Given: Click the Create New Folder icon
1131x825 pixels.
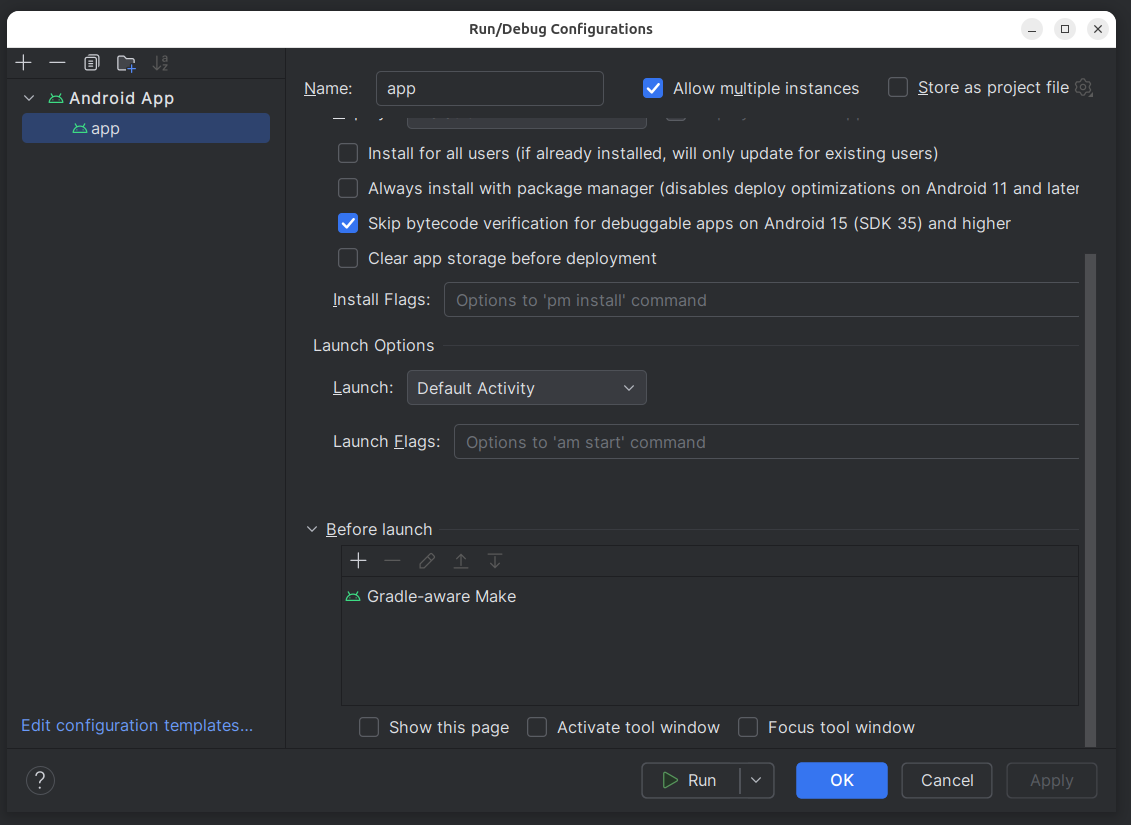Looking at the screenshot, I should point(126,63).
